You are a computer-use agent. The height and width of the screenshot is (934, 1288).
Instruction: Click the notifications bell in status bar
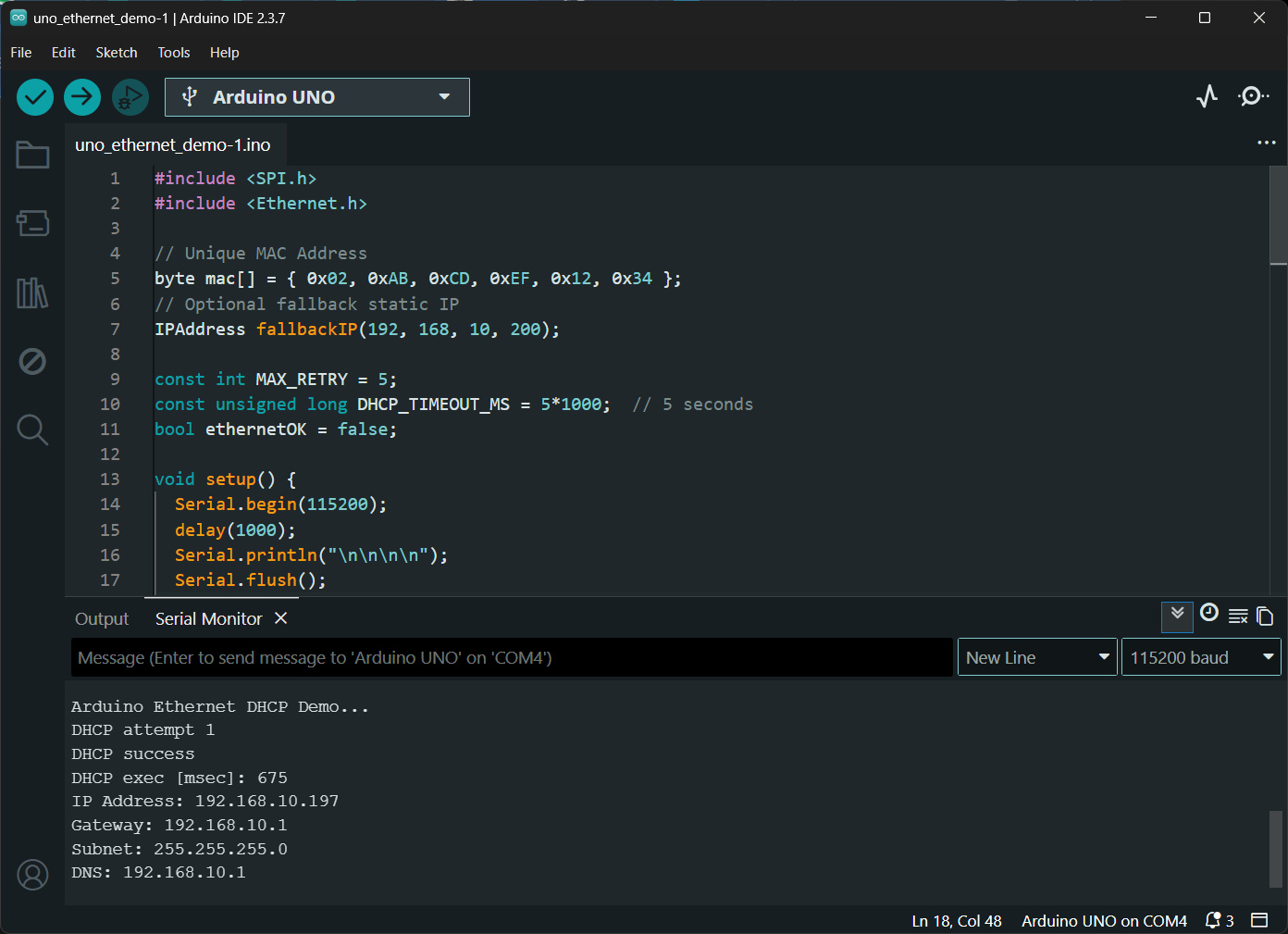coord(1214,920)
